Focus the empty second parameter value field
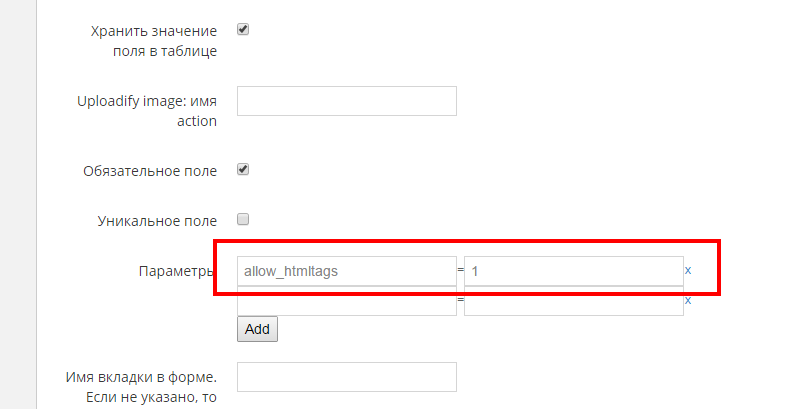The image size is (796, 409). (x=574, y=301)
